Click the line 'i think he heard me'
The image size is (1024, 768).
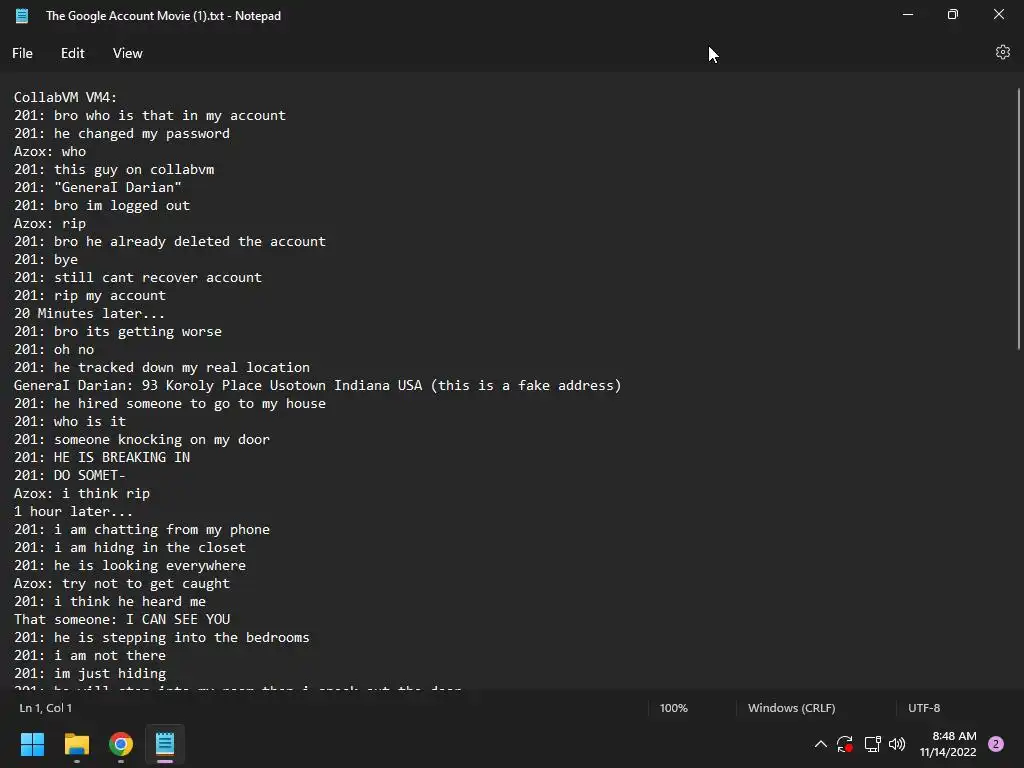point(110,601)
